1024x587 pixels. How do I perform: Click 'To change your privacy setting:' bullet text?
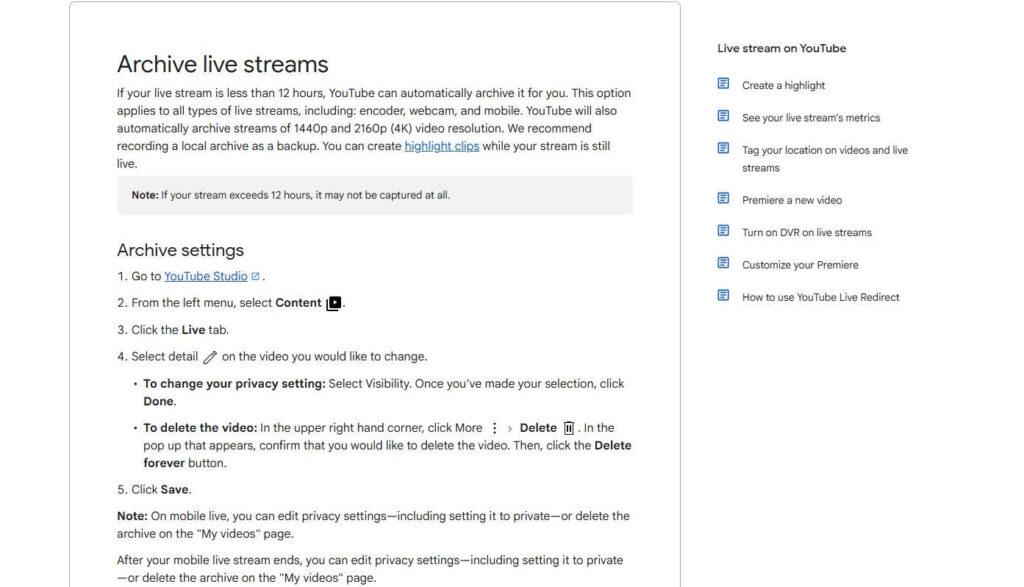click(234, 384)
